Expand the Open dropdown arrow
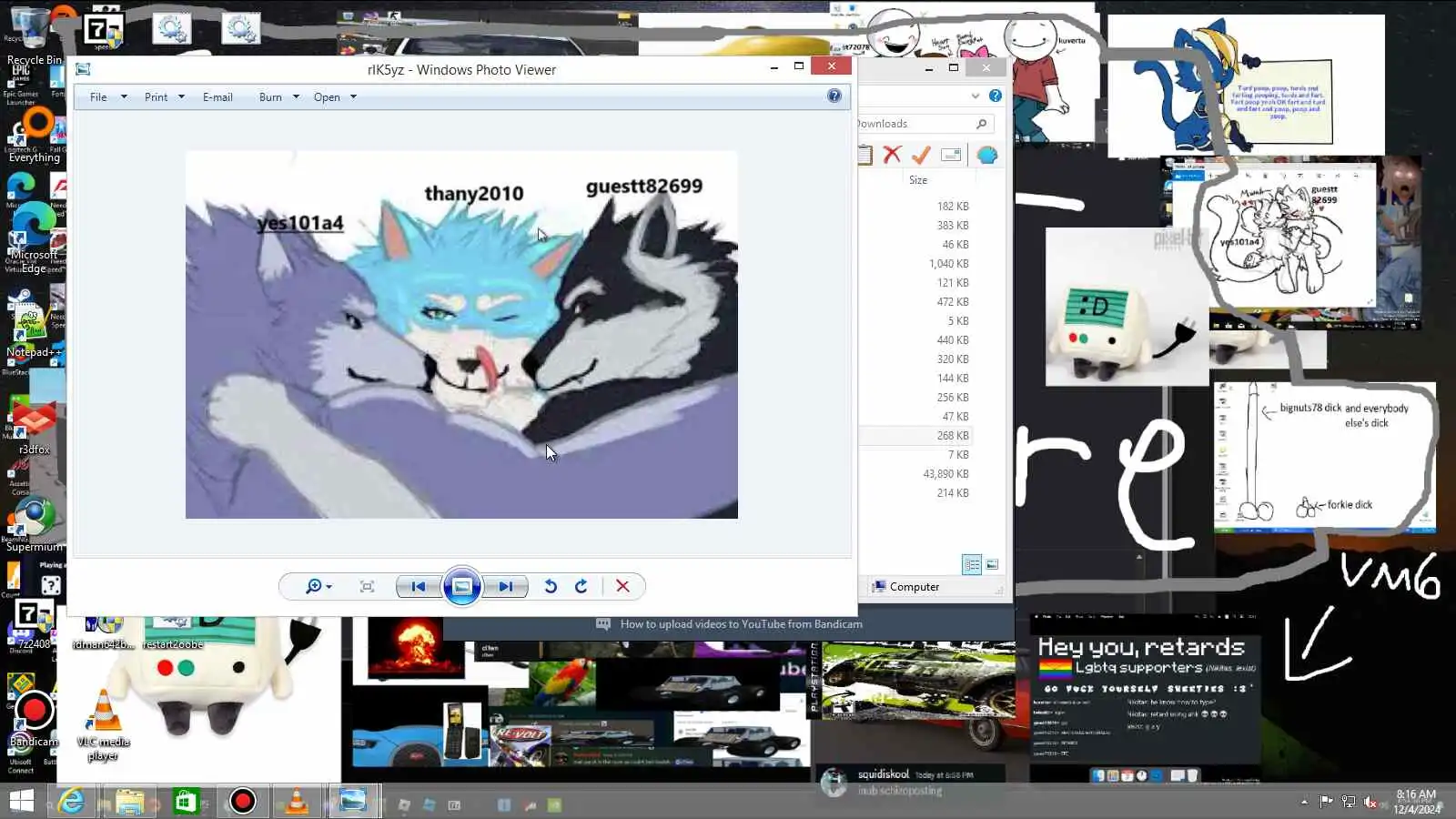1456x819 pixels. [353, 97]
